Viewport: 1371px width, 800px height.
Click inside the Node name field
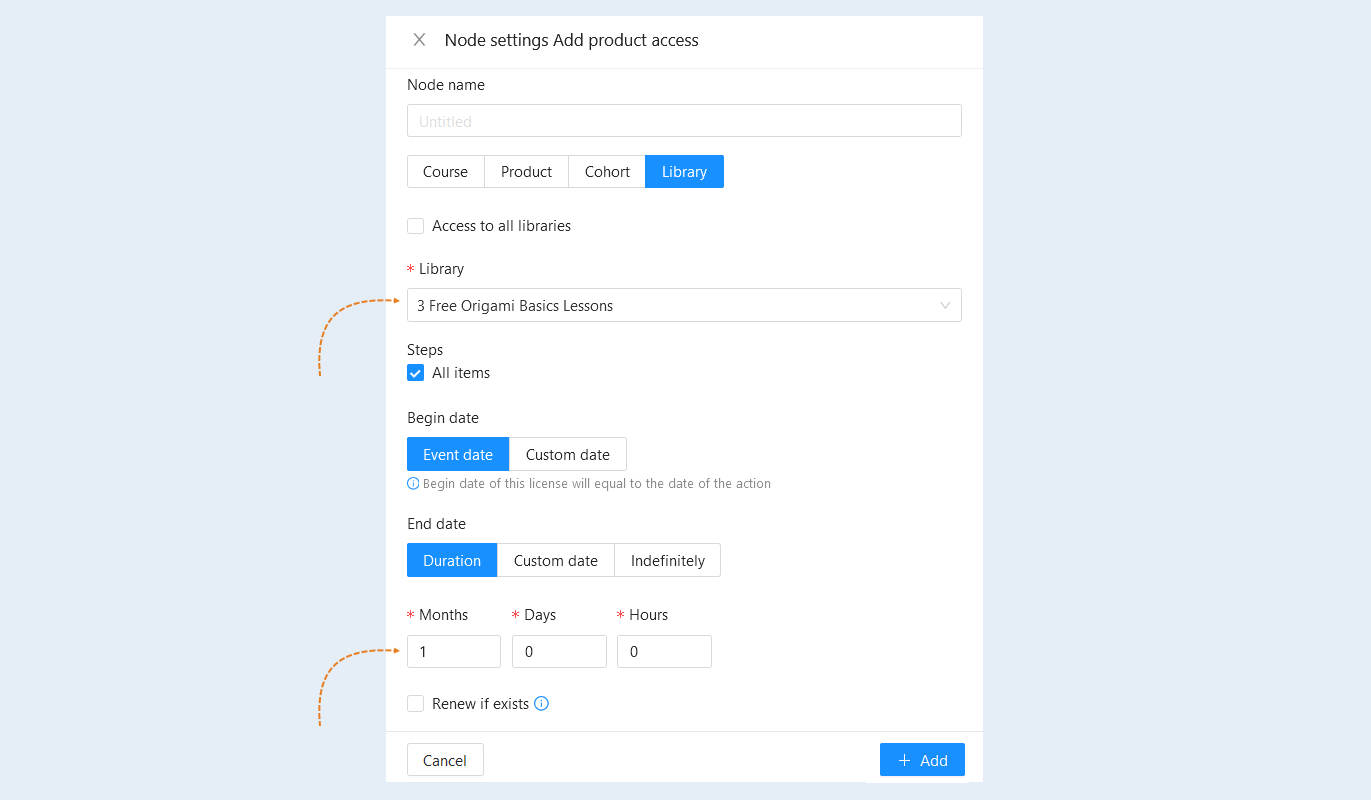(684, 121)
